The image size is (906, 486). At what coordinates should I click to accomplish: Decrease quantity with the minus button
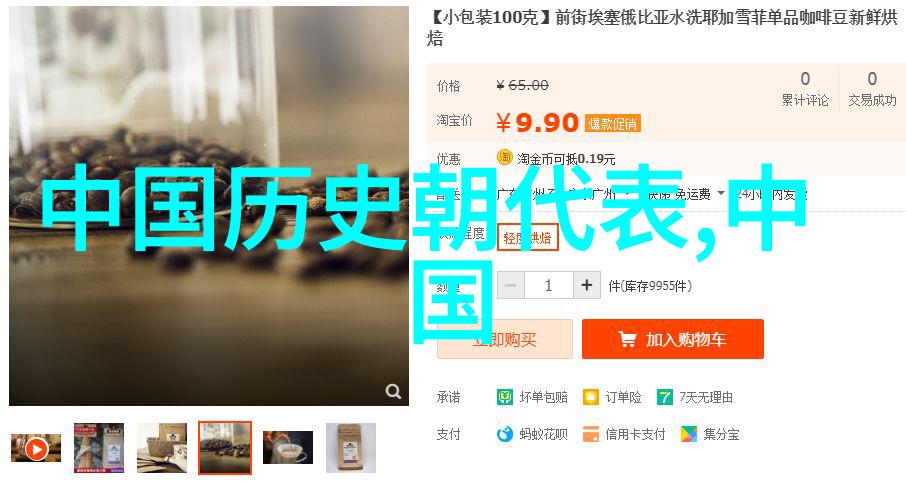[x=511, y=285]
